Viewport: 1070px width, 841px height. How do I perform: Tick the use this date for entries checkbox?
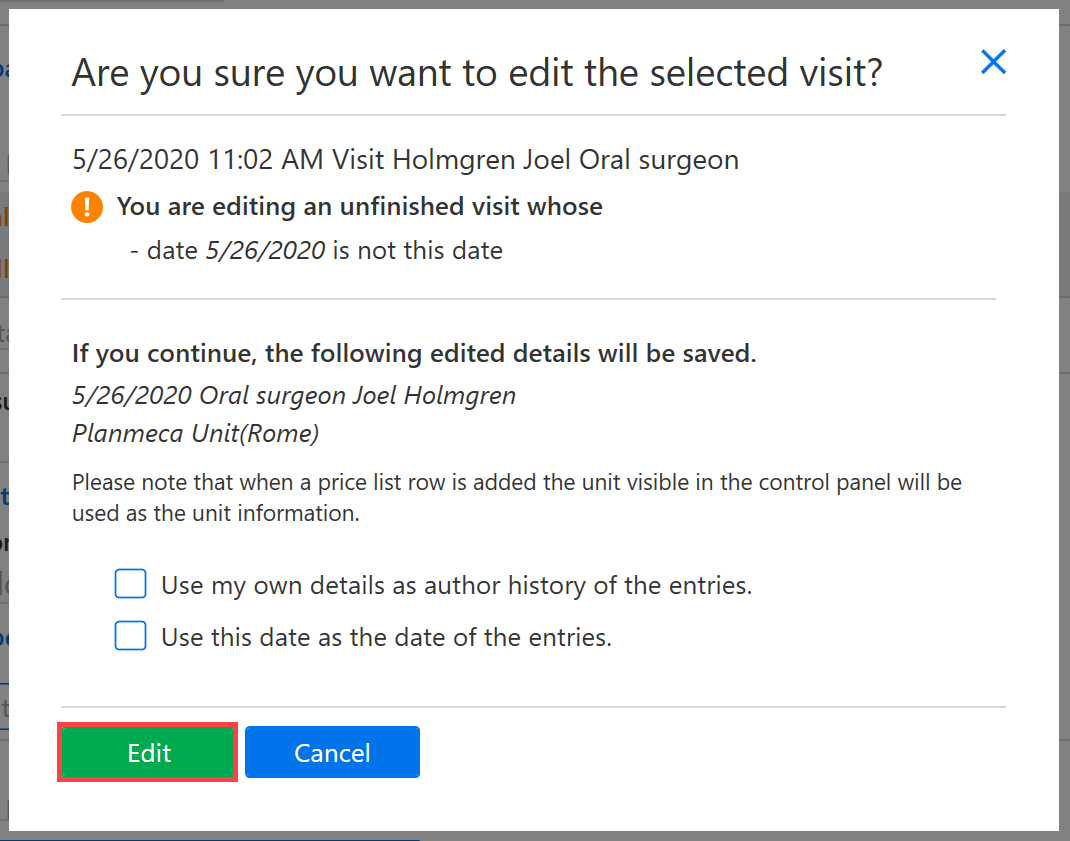pos(130,636)
